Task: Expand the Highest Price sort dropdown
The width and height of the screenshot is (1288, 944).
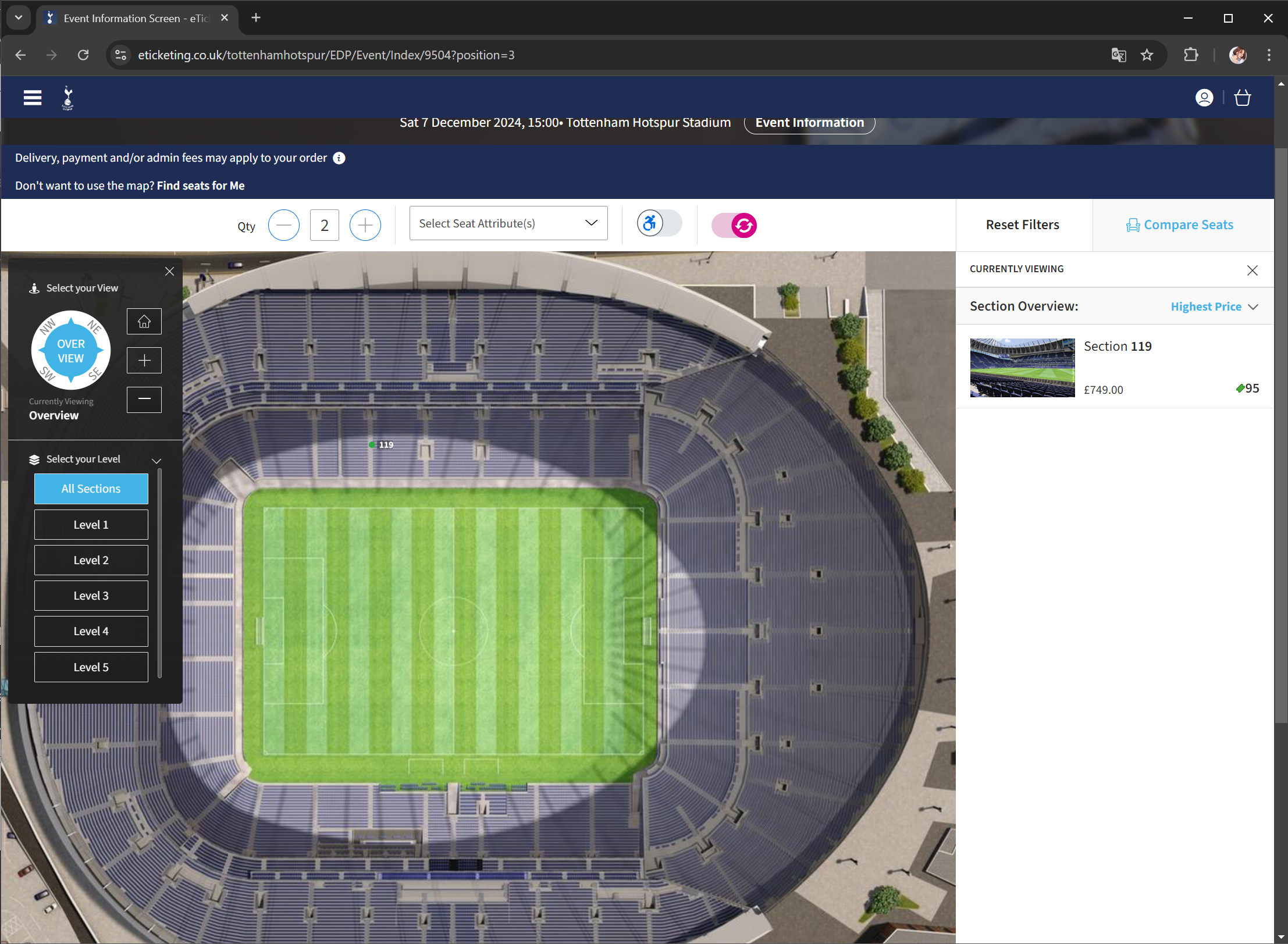Action: (1214, 307)
